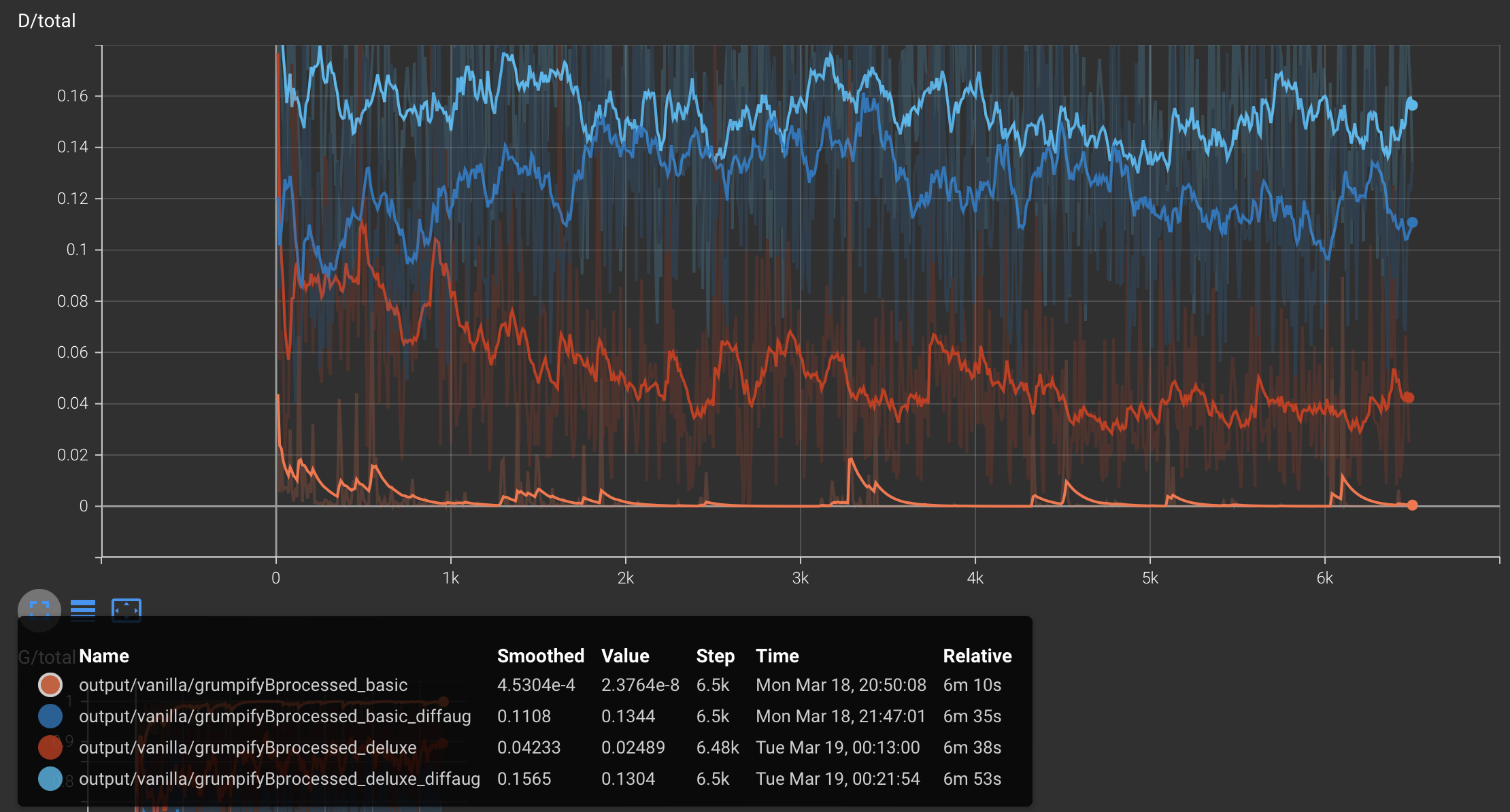Click the Value column header
Viewport: 1510px width, 812px height.
click(625, 656)
